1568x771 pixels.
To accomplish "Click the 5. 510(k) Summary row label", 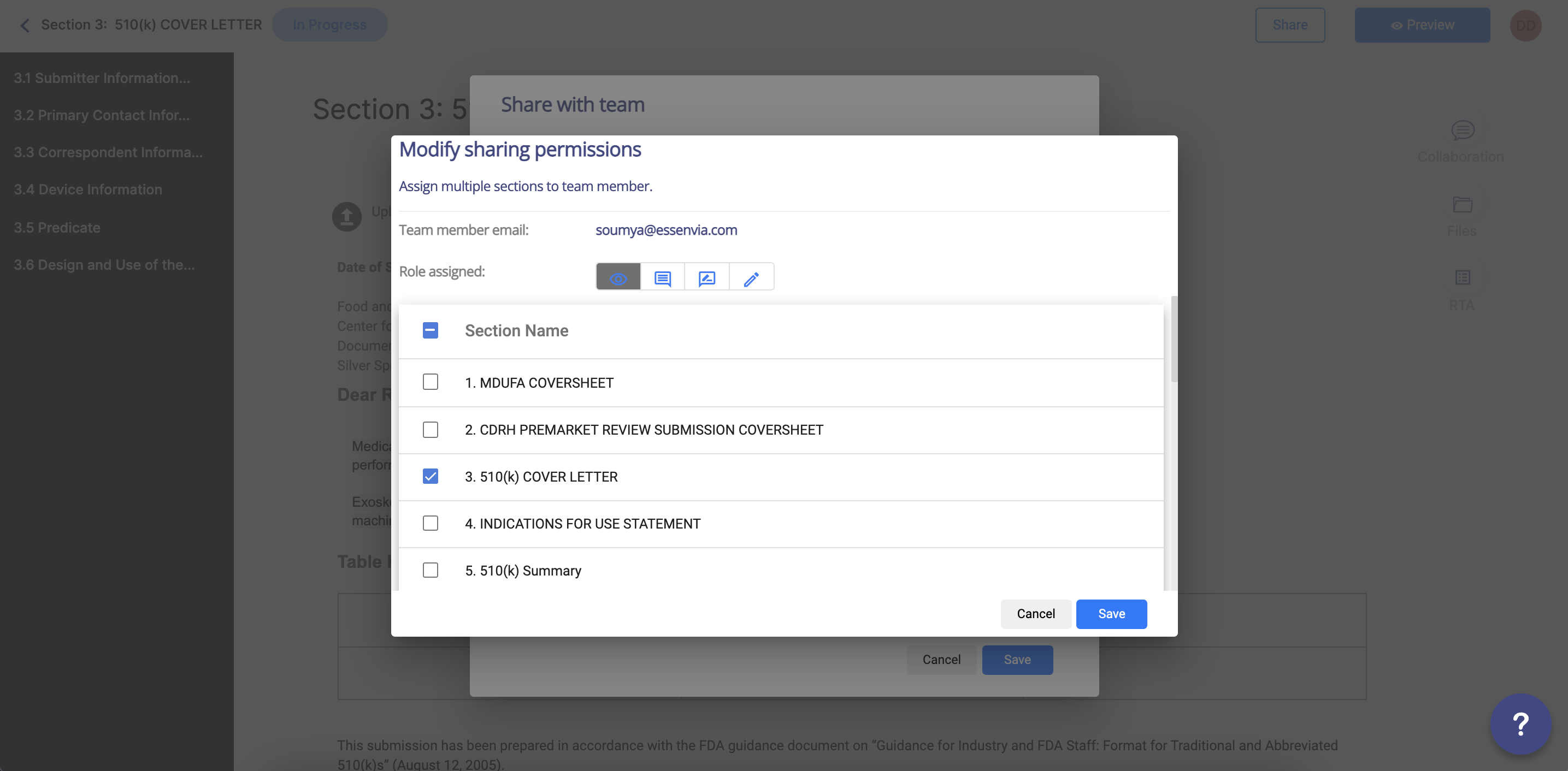I will point(523,571).
